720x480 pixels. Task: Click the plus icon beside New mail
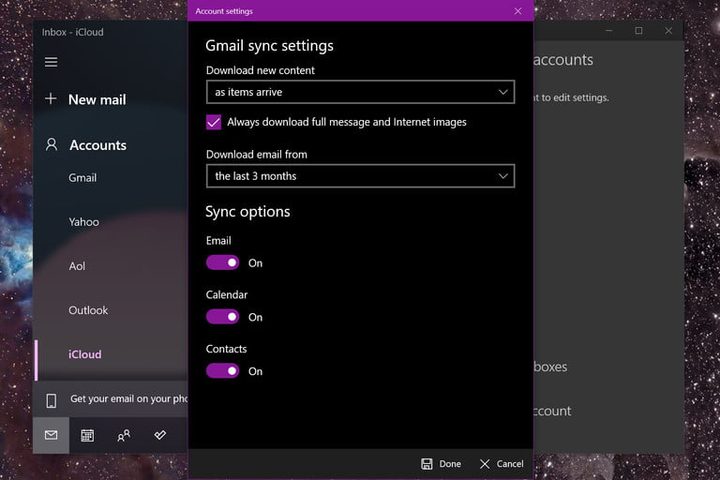[51, 98]
